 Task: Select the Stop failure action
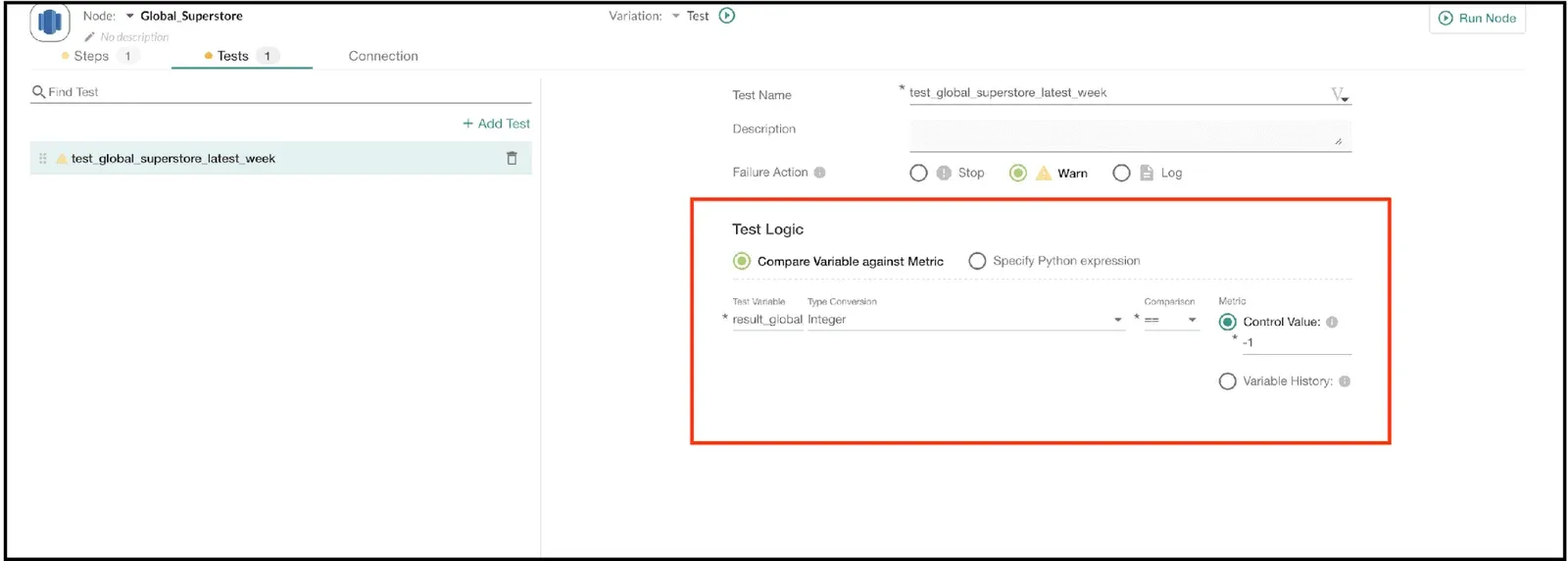click(x=918, y=173)
